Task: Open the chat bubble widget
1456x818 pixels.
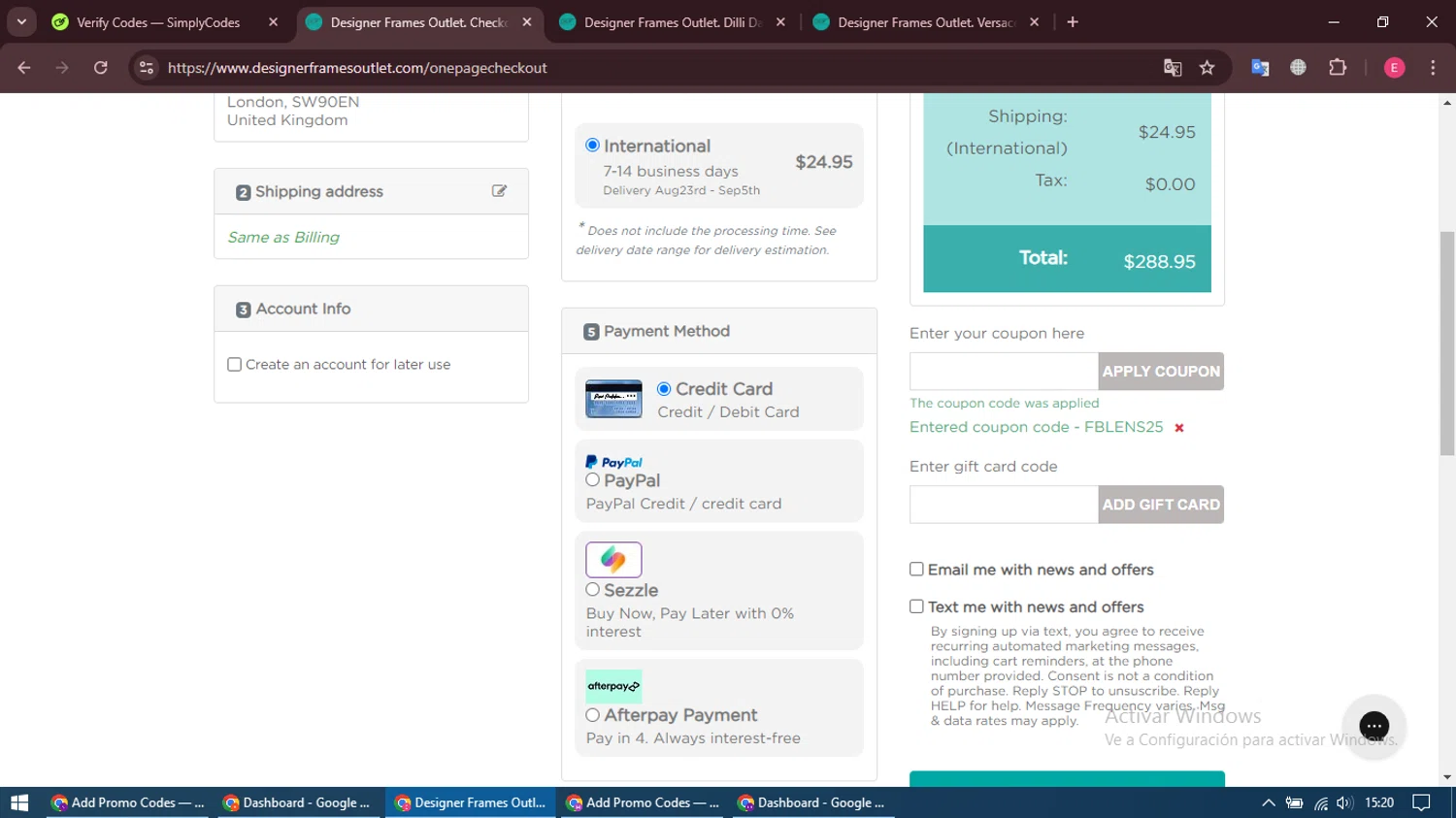Action: click(1373, 726)
